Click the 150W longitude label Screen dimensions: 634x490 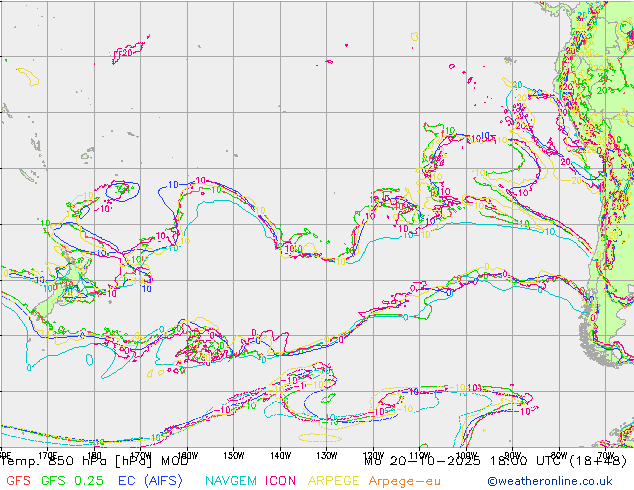(x=234, y=456)
